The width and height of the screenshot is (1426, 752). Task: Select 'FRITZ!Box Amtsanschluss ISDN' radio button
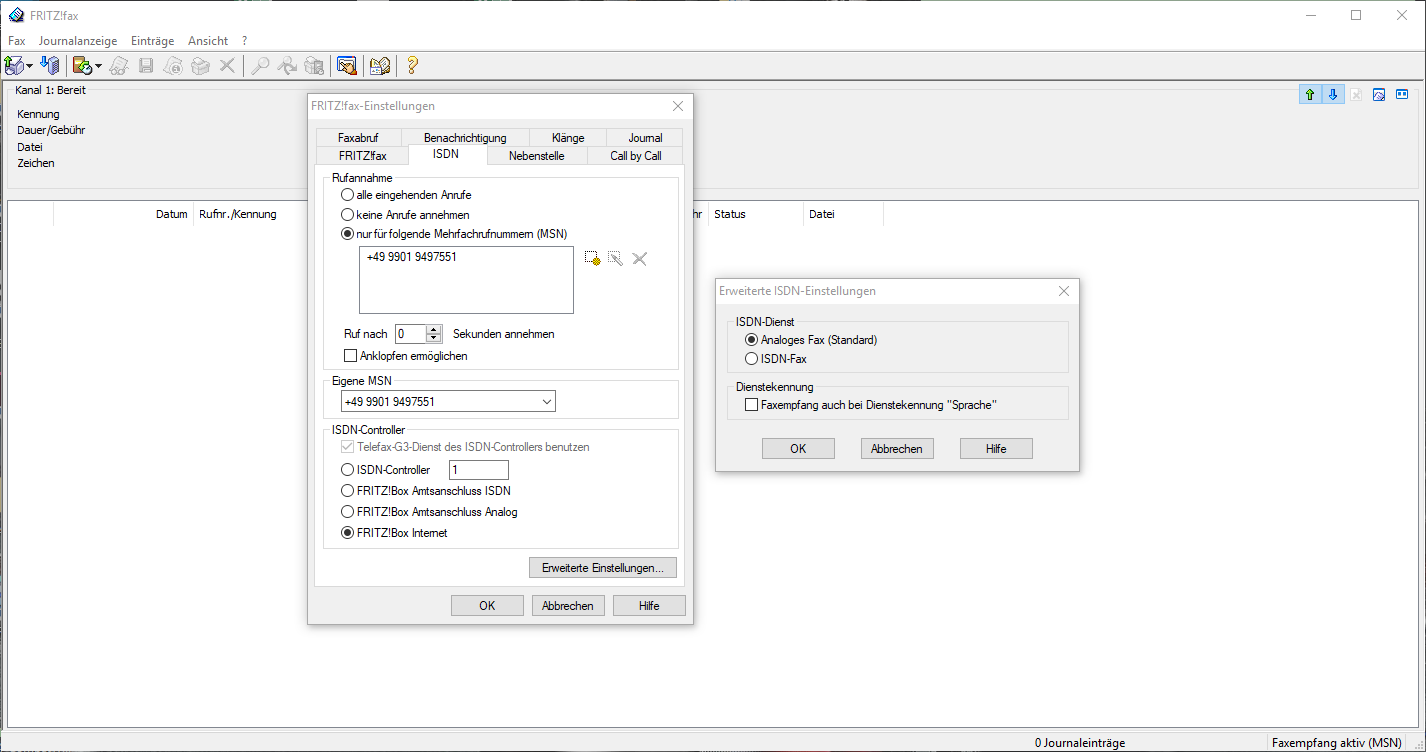coord(348,491)
